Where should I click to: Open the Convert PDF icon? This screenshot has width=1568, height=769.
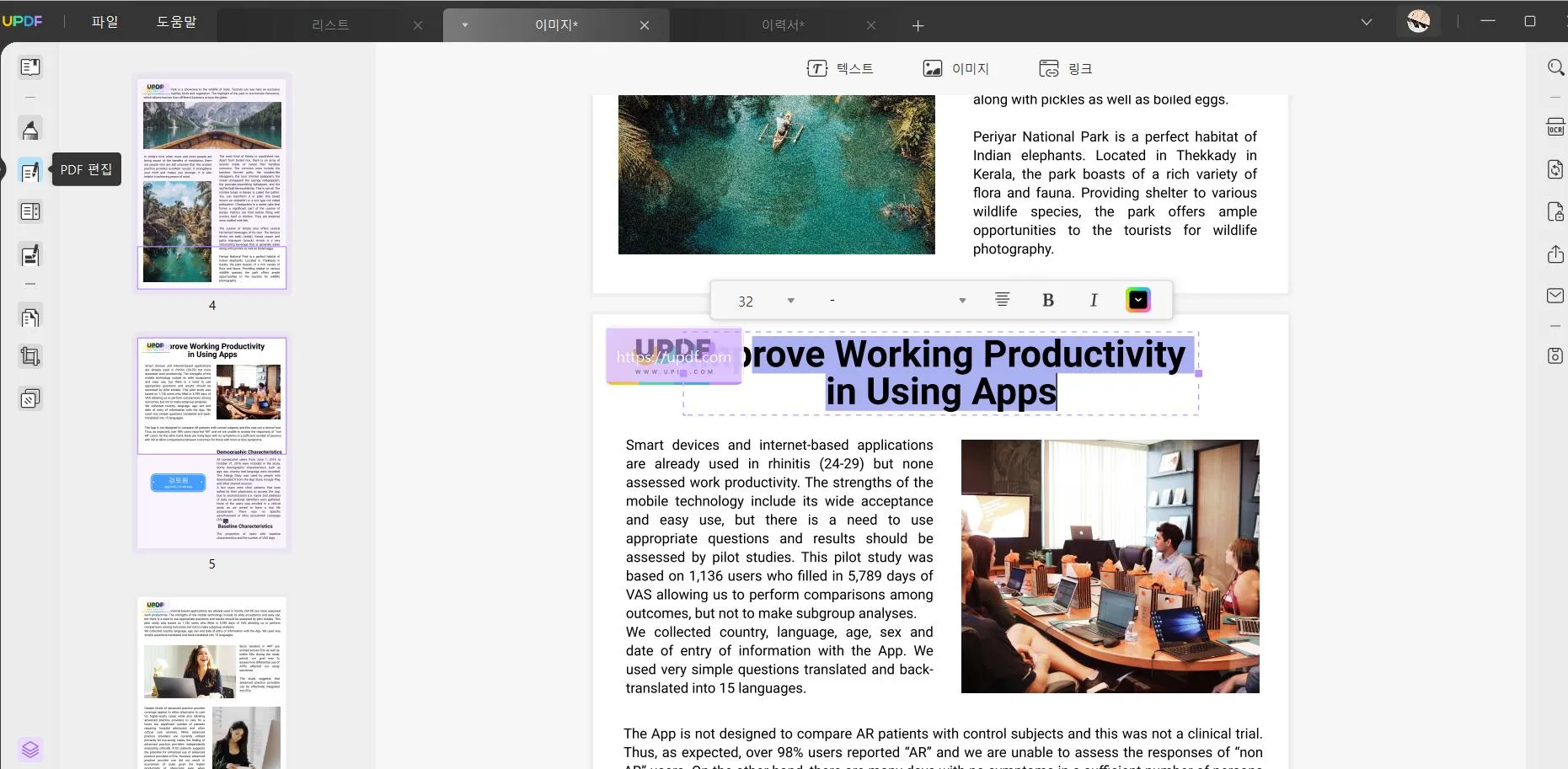click(x=1555, y=169)
